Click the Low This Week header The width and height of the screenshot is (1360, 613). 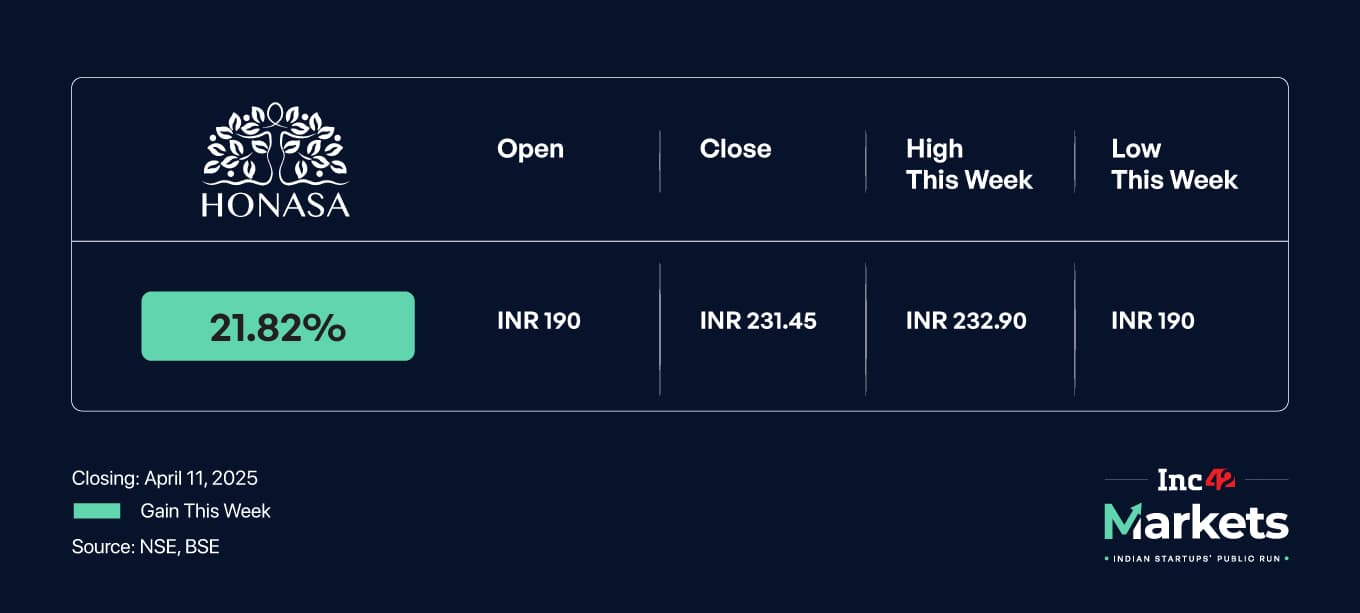[1174, 164]
